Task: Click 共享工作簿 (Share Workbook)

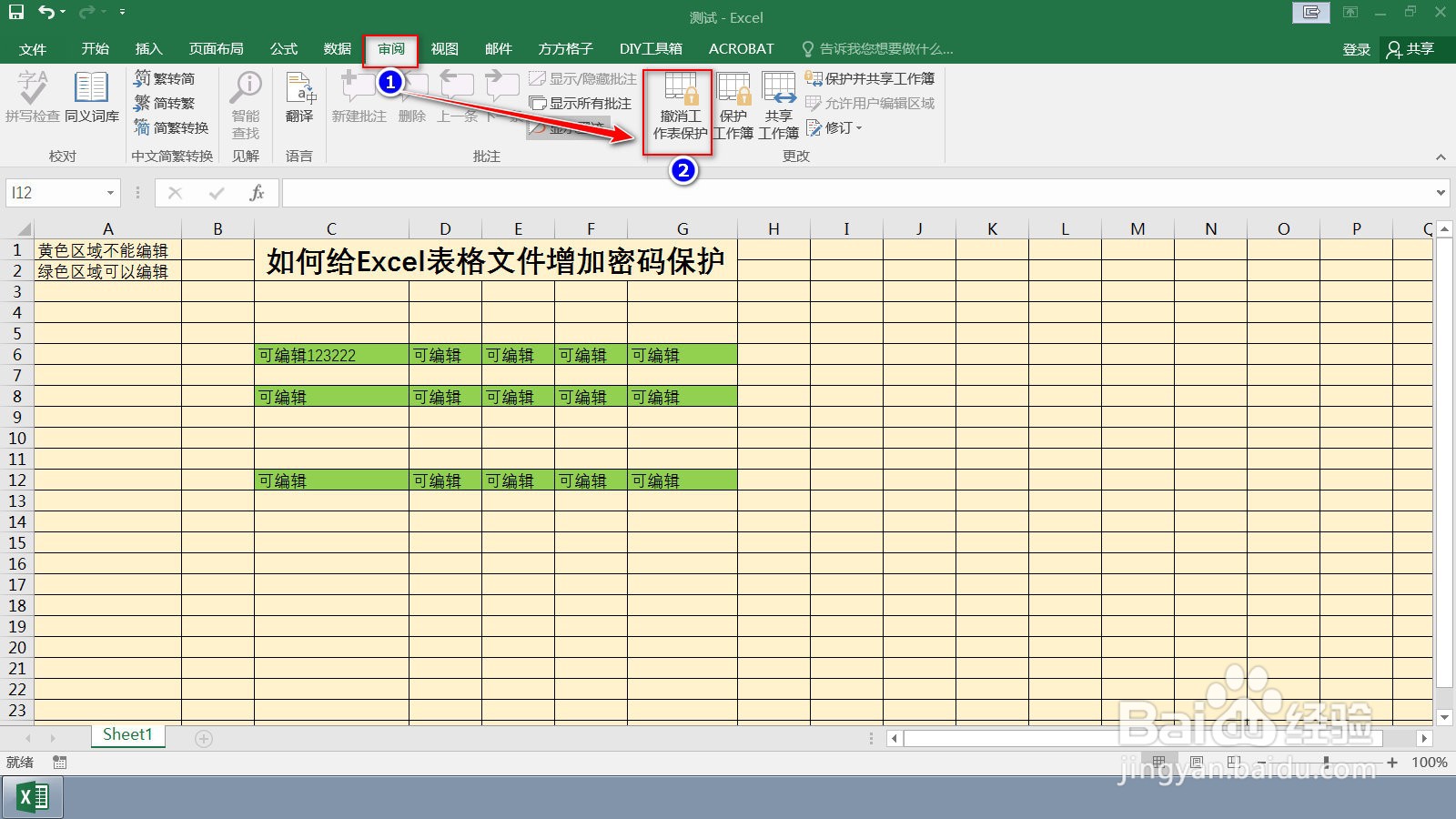Action: point(780,105)
